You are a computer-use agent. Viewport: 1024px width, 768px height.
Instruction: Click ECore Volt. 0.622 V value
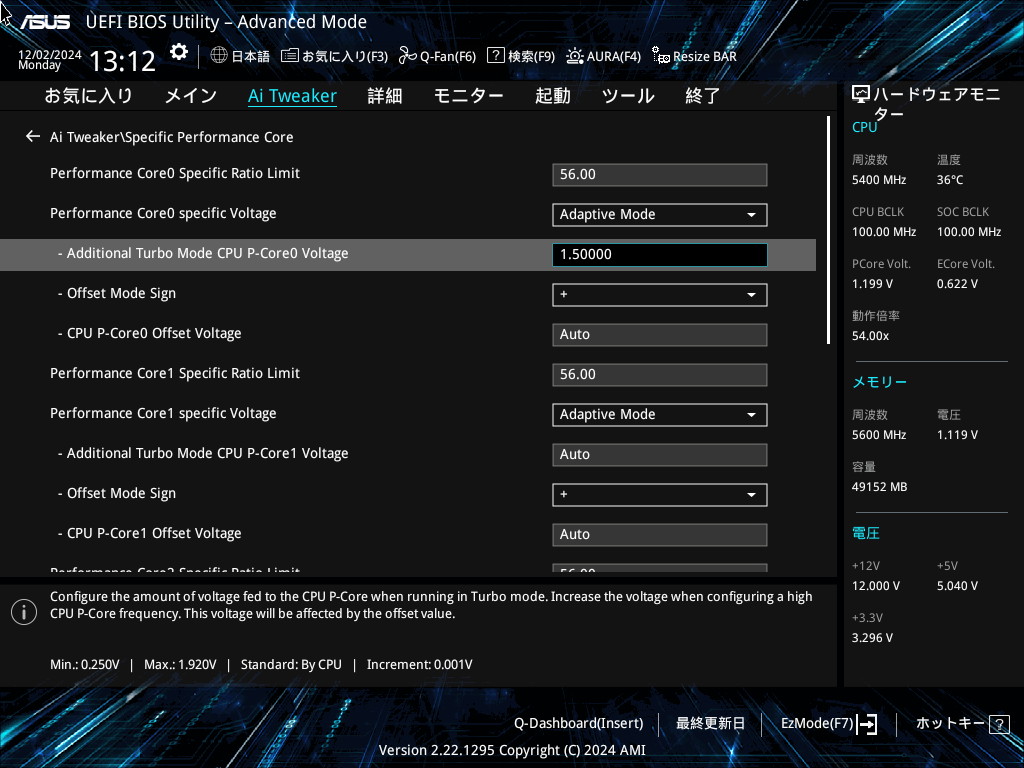pos(957,283)
